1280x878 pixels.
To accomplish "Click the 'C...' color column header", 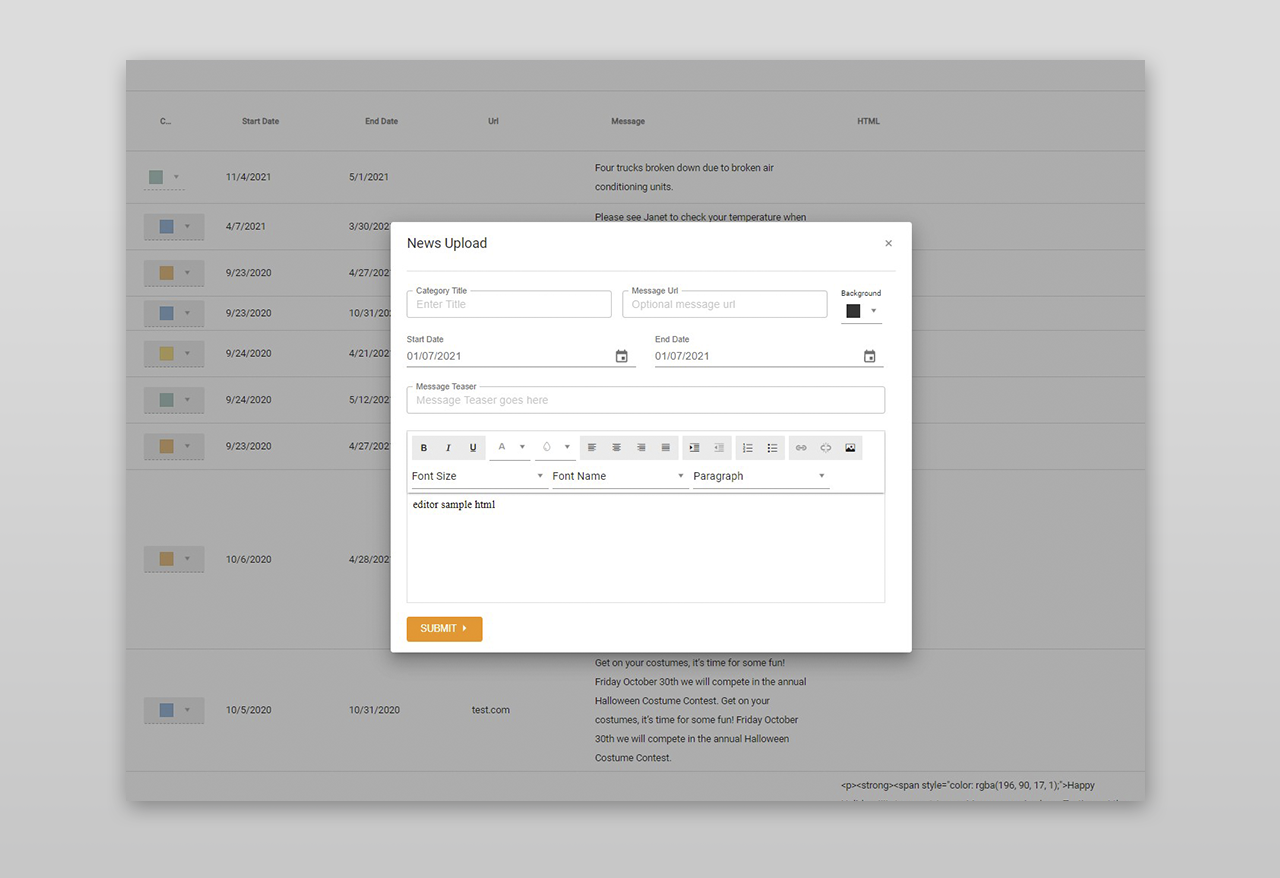I will point(165,121).
